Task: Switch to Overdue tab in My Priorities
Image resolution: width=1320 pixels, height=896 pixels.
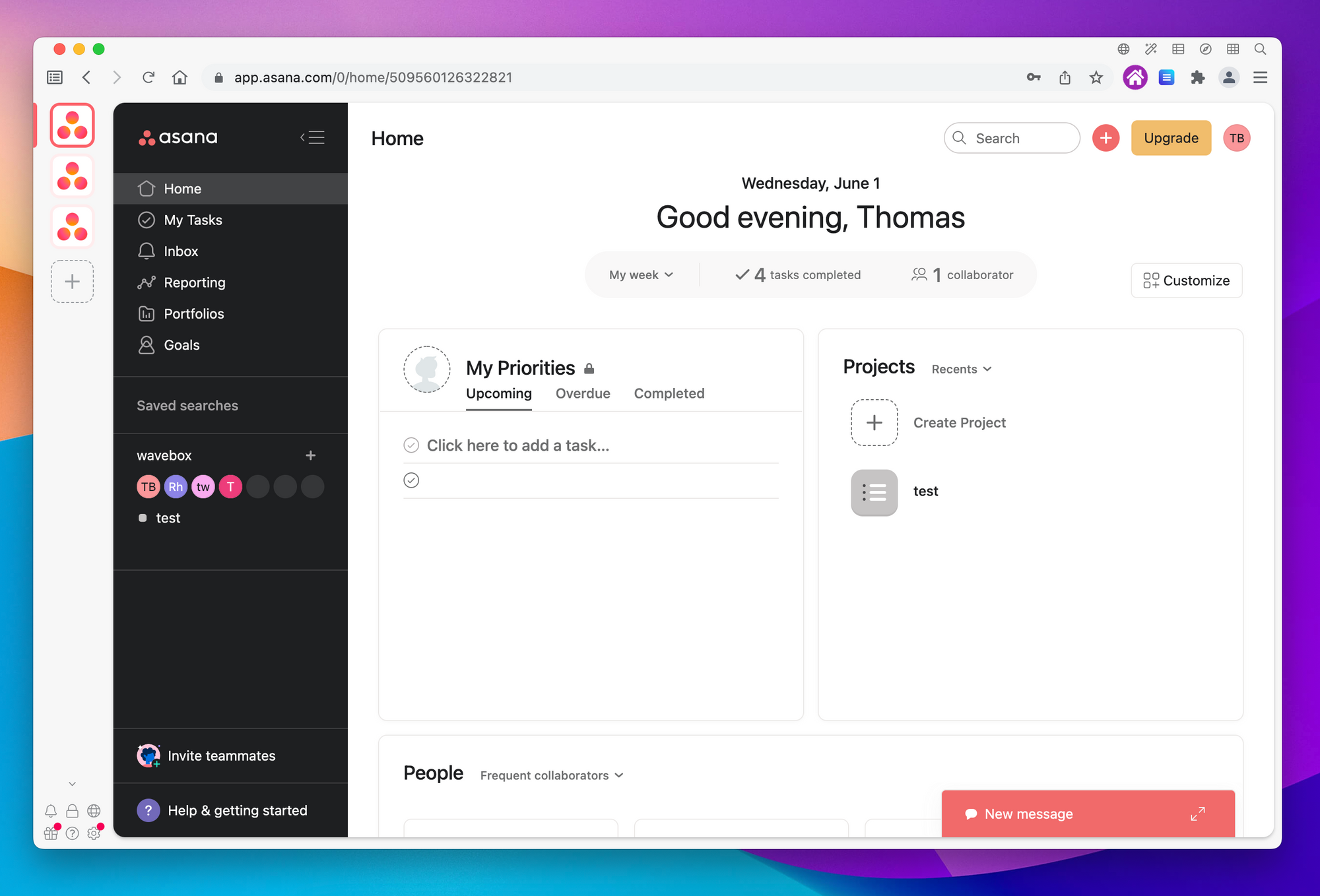Action: click(583, 393)
